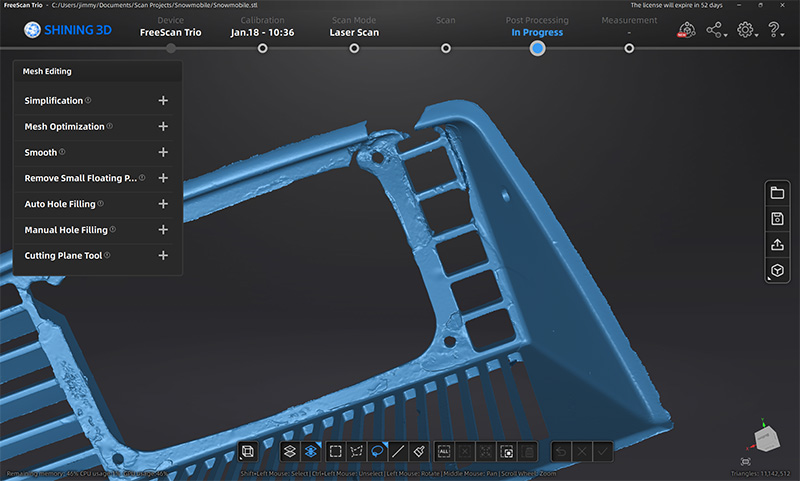Open the settings gear dropdown

[x=746, y=30]
